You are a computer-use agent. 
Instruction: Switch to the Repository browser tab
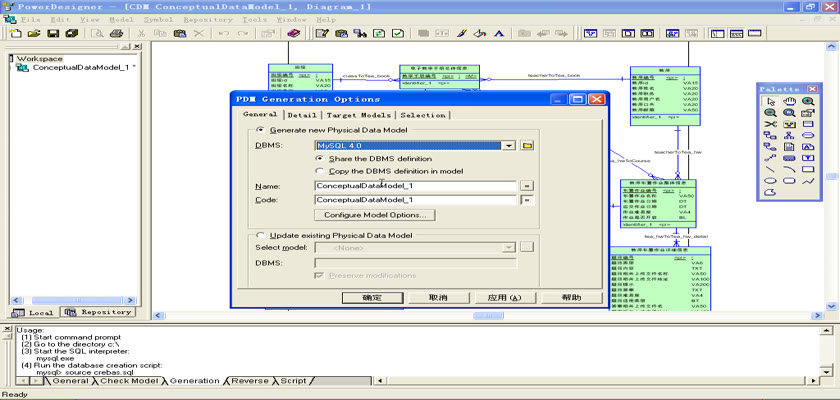coord(98,312)
